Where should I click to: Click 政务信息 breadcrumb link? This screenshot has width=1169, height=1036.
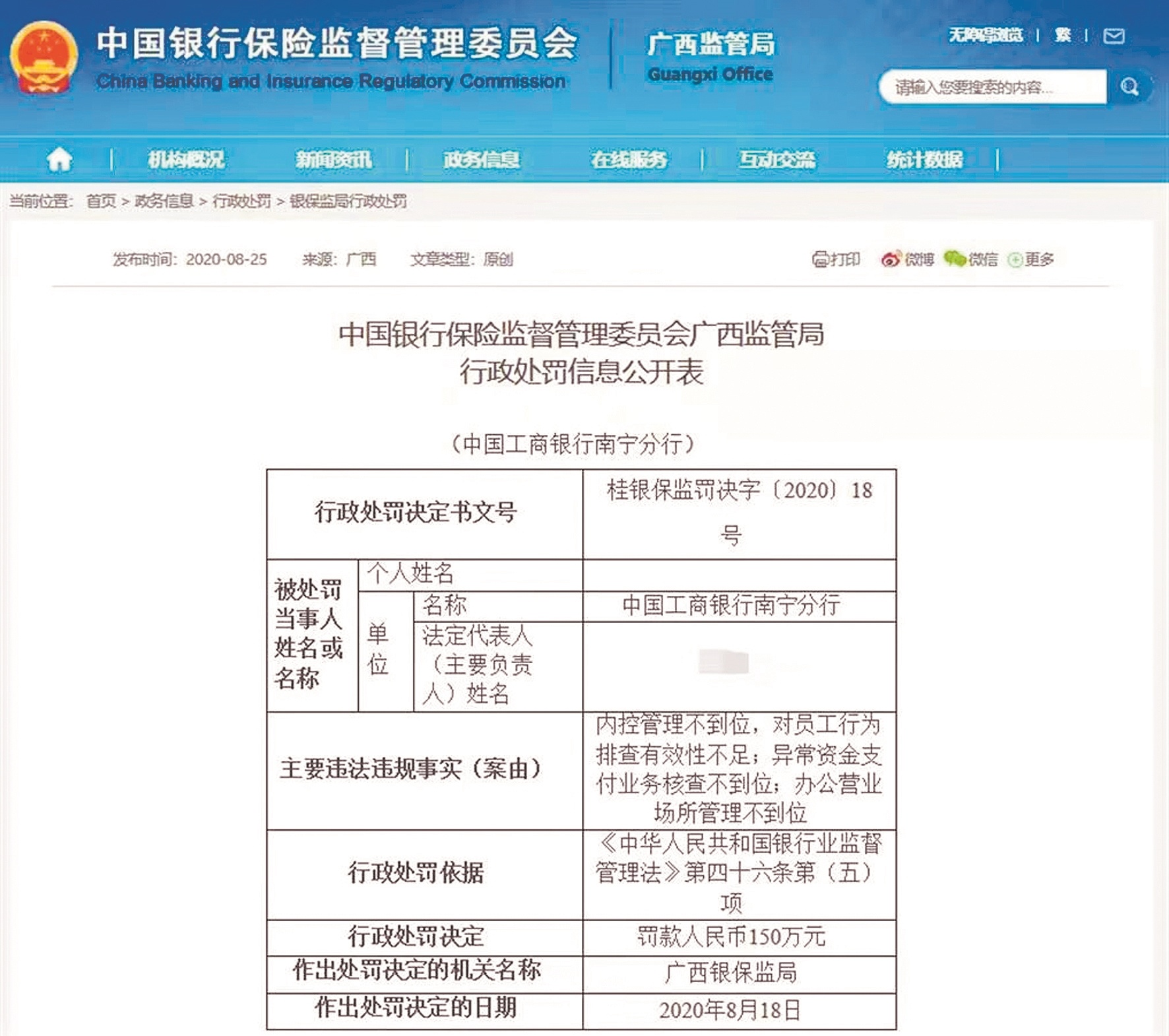pyautogui.click(x=164, y=201)
